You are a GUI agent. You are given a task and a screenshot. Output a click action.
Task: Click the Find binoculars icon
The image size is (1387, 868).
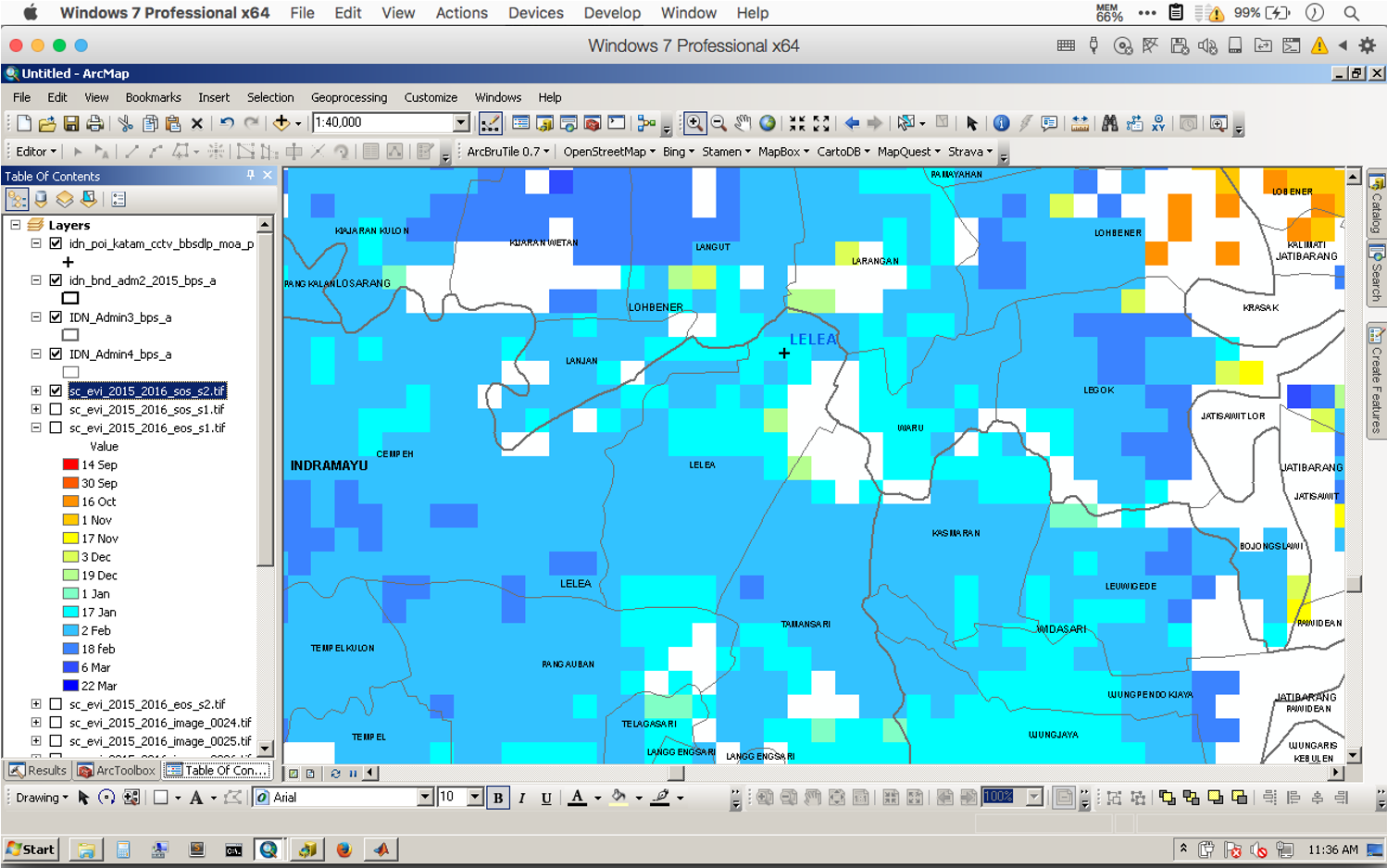(1109, 123)
